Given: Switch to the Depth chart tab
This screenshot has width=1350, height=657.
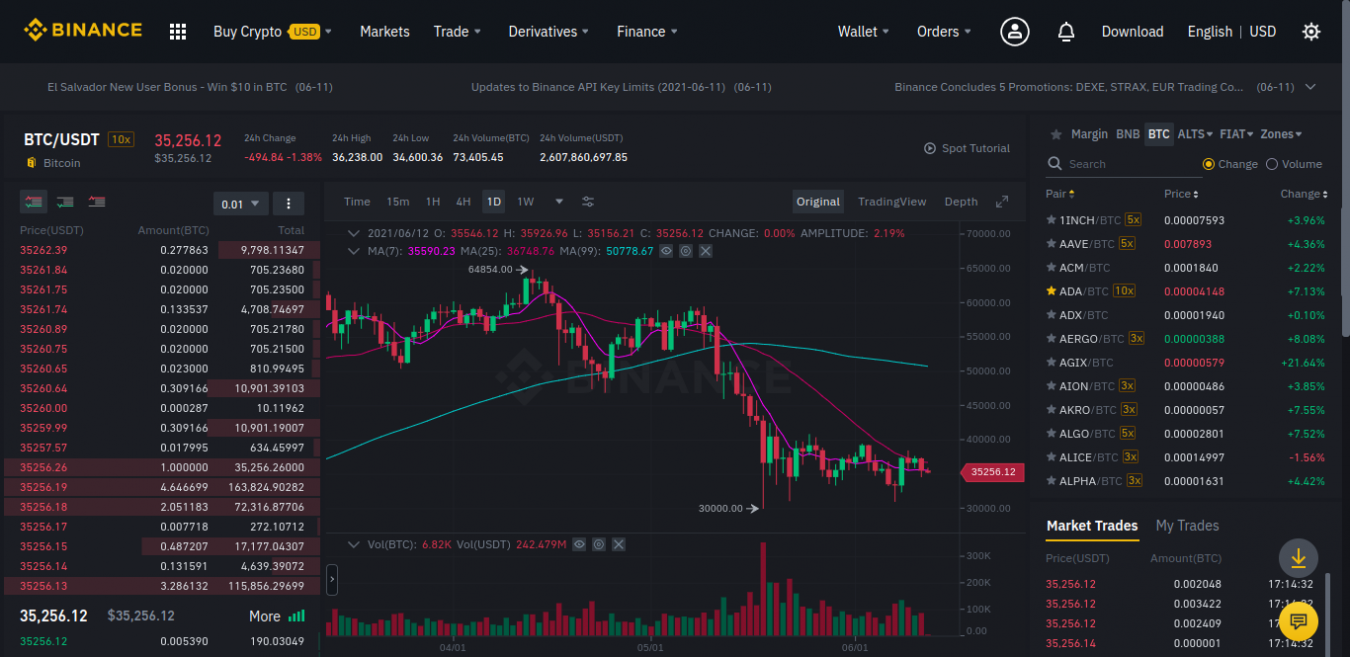Looking at the screenshot, I should pos(961,202).
